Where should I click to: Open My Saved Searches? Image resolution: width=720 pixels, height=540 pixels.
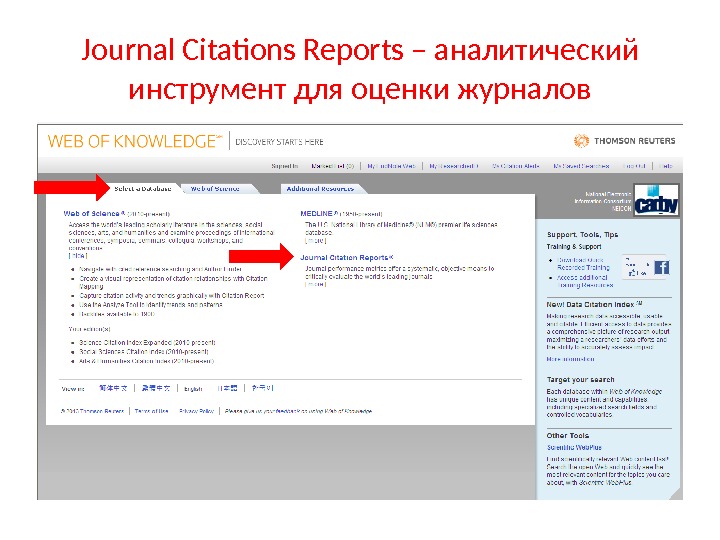tap(581, 166)
